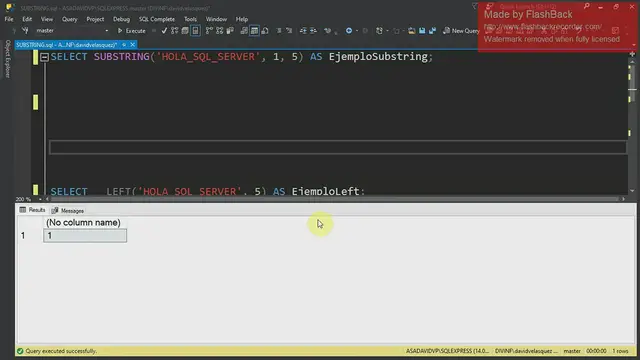Screen dimensions: 640x360
Task: Pin the SUBSTRING.sql tab
Action: click(x=124, y=45)
